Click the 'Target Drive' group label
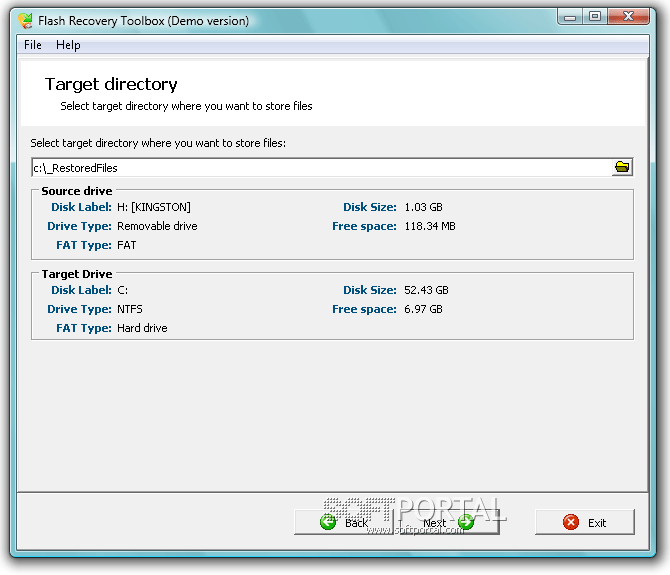Viewport: 670px width, 575px height. point(77,274)
